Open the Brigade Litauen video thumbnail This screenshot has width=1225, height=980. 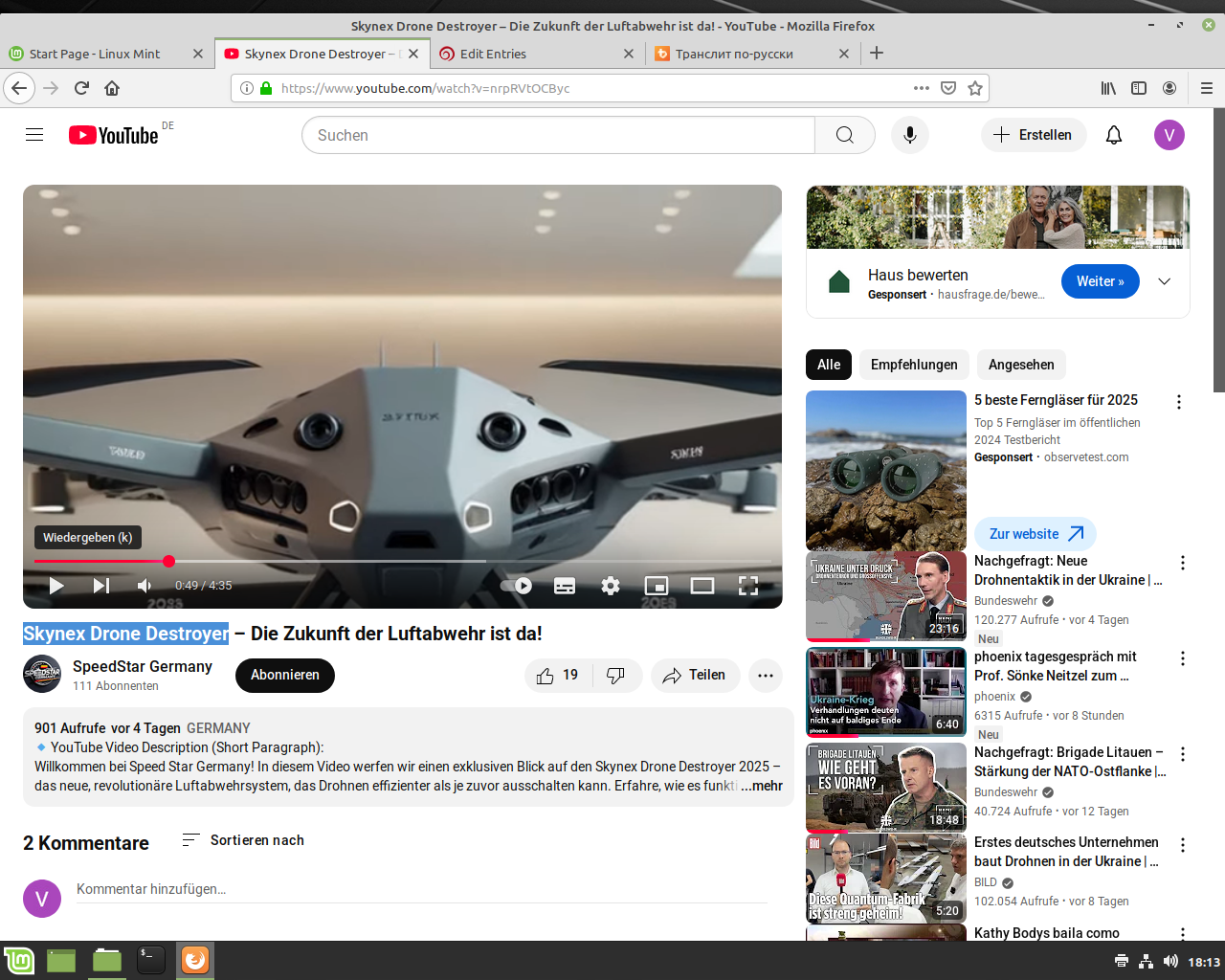click(886, 788)
